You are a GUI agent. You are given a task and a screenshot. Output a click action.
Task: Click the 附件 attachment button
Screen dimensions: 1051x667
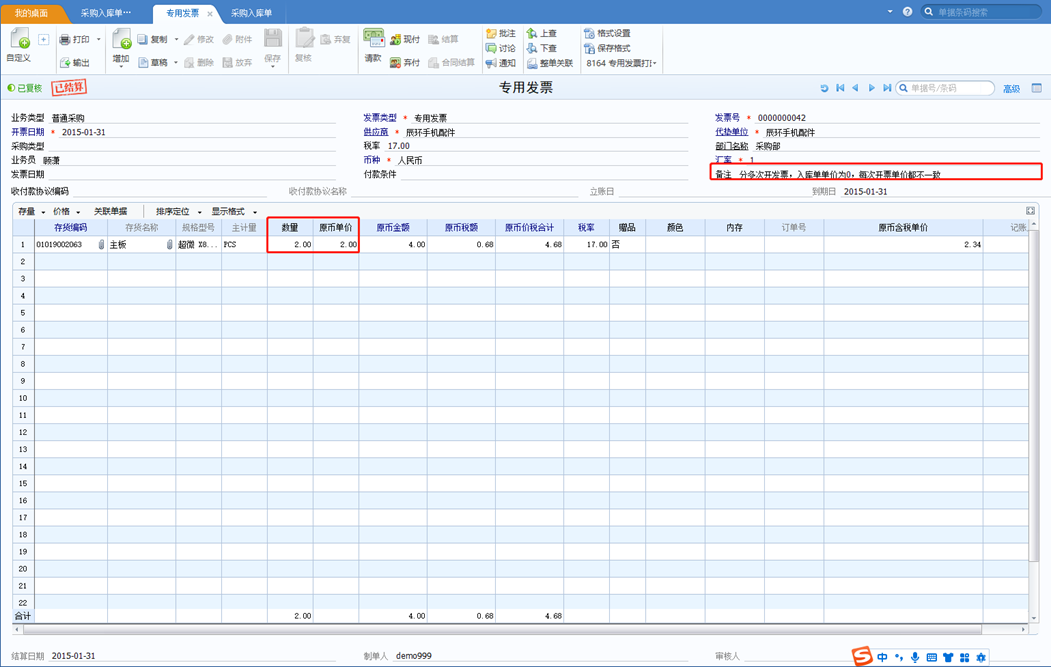tap(237, 40)
